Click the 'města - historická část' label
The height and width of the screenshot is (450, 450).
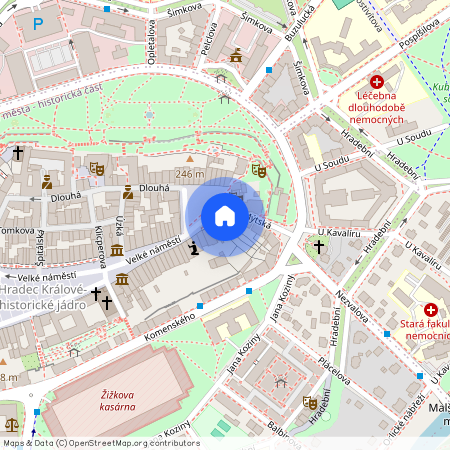(52, 102)
